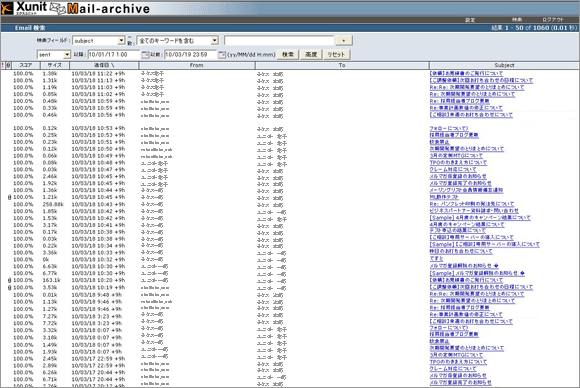The width and height of the screenshot is (580, 388).
Task: Click the 検索 search button
Action: 288,54
